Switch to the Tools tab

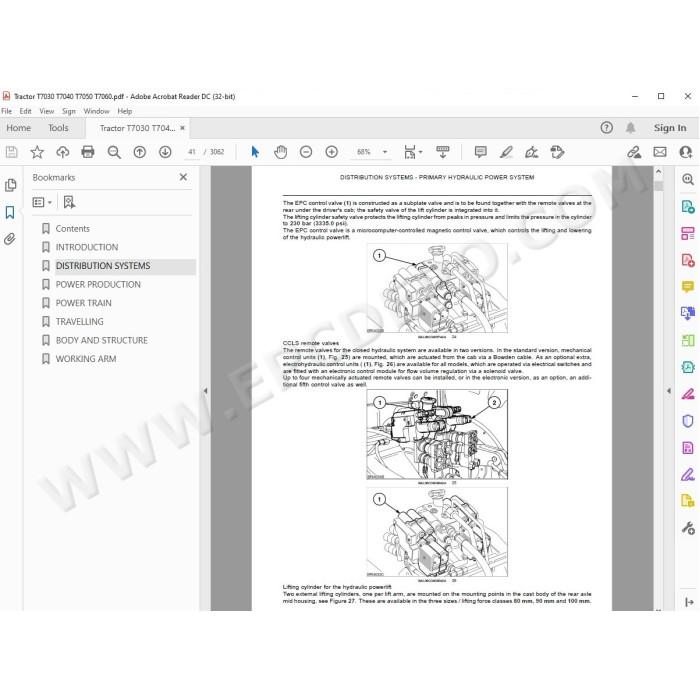[x=58, y=128]
